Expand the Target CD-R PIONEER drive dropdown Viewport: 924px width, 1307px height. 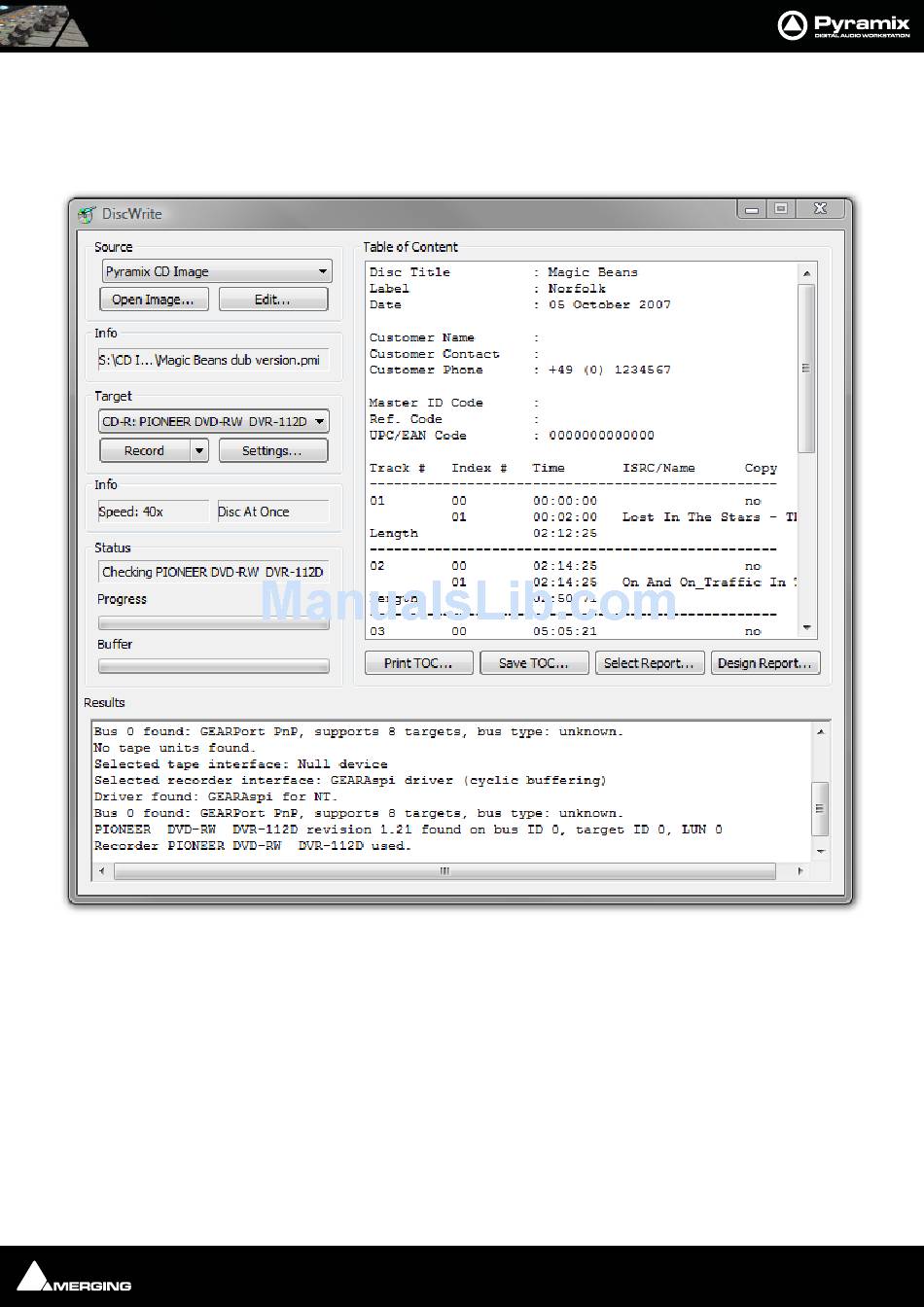coord(215,421)
